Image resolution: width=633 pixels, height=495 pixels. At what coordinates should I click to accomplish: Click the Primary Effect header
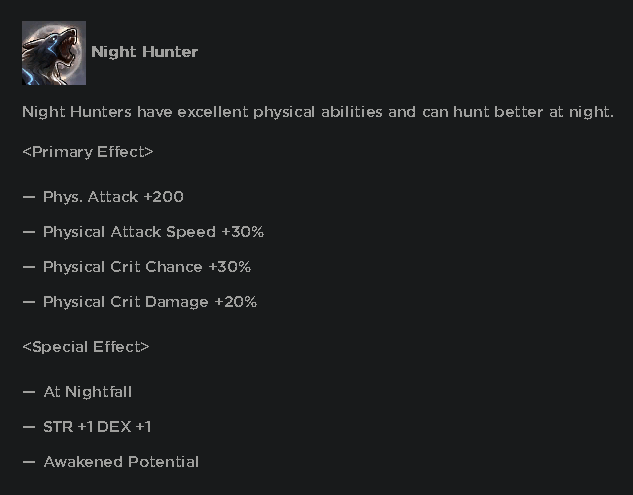pos(87,152)
